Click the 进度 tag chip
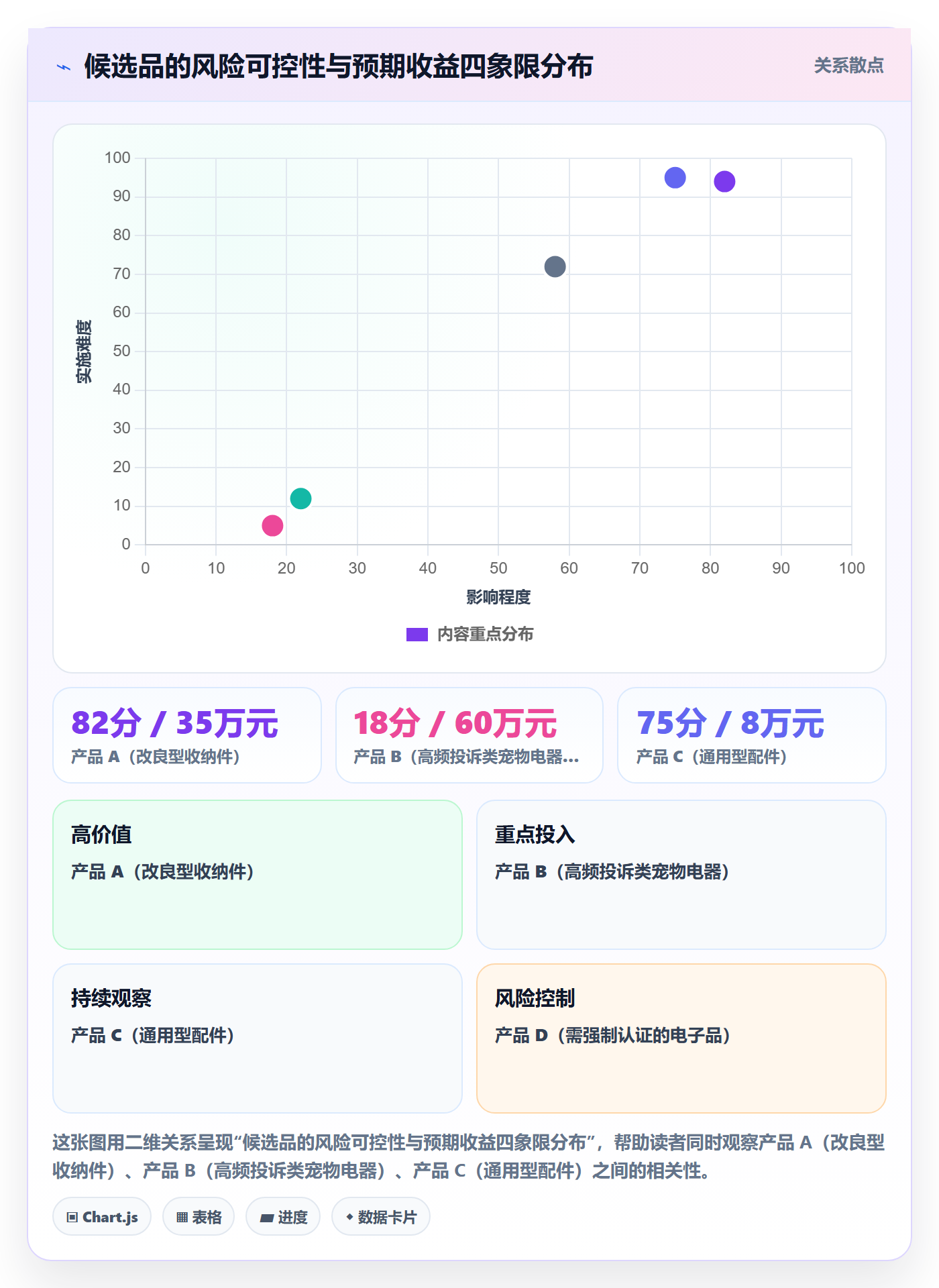Image resolution: width=939 pixels, height=1288 pixels. click(283, 1217)
